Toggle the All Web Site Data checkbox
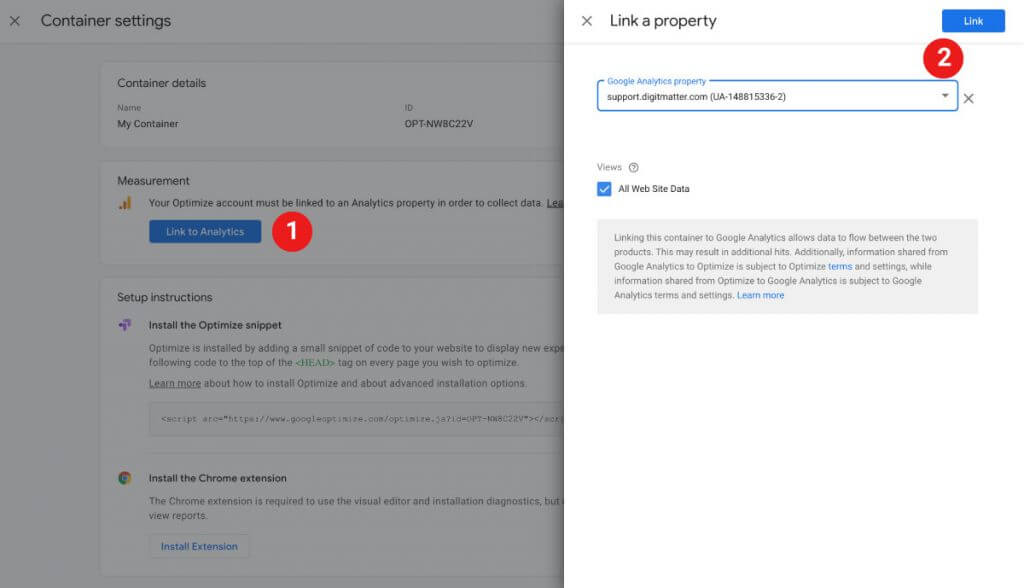Screen dimensions: 1024x588 click(604, 189)
